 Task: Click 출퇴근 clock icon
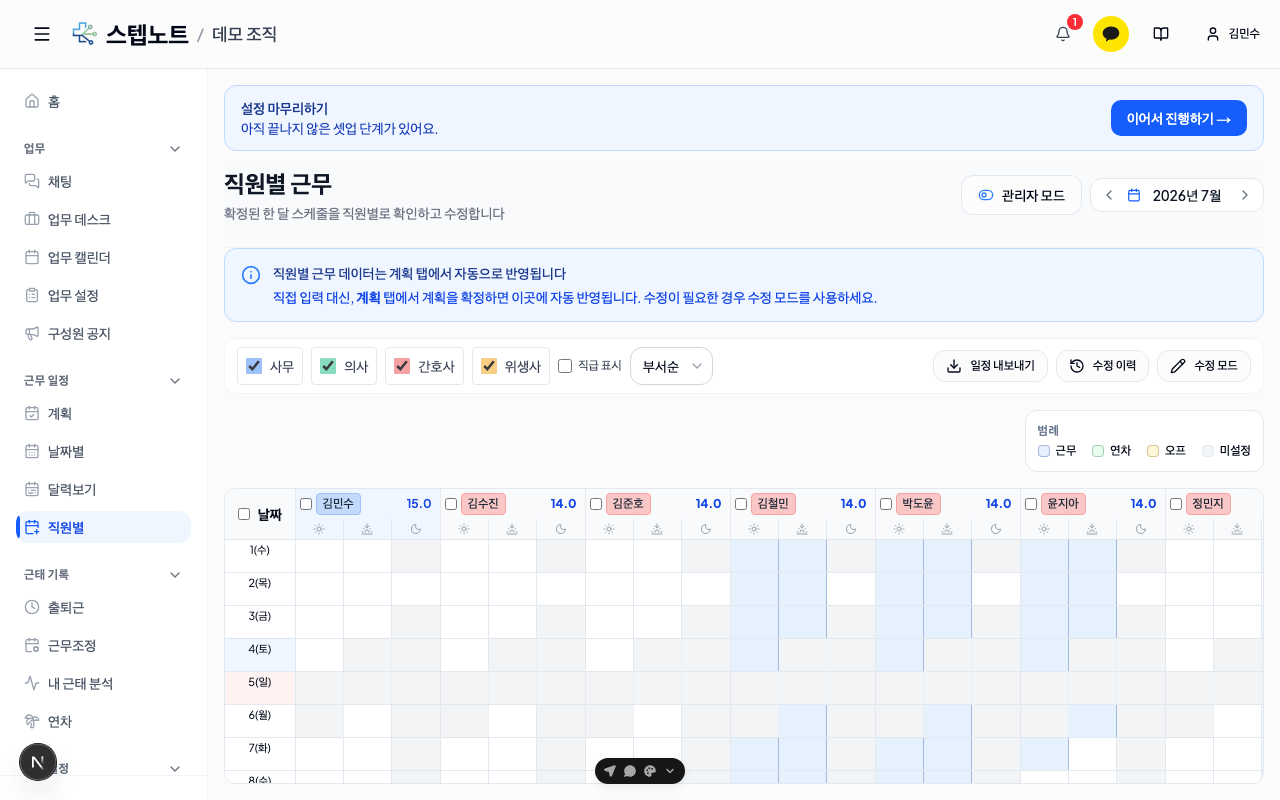click(32, 607)
